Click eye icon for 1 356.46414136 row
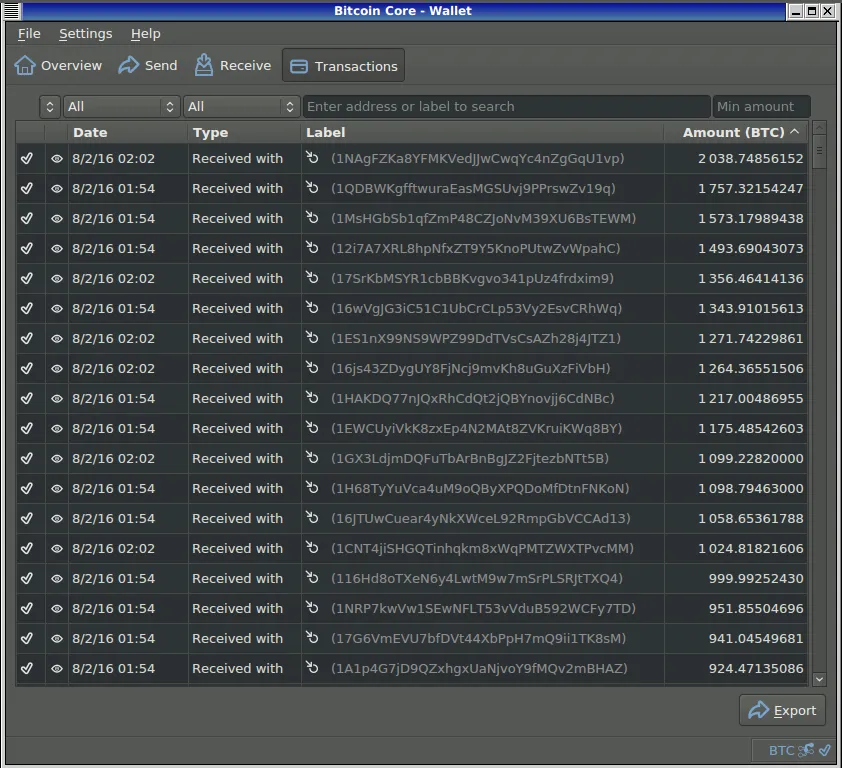The image size is (842, 768). click(x=56, y=279)
